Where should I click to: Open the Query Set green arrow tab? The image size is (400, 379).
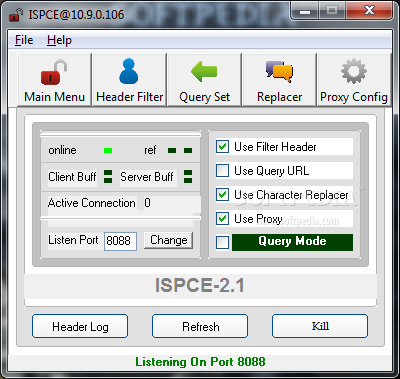point(204,80)
